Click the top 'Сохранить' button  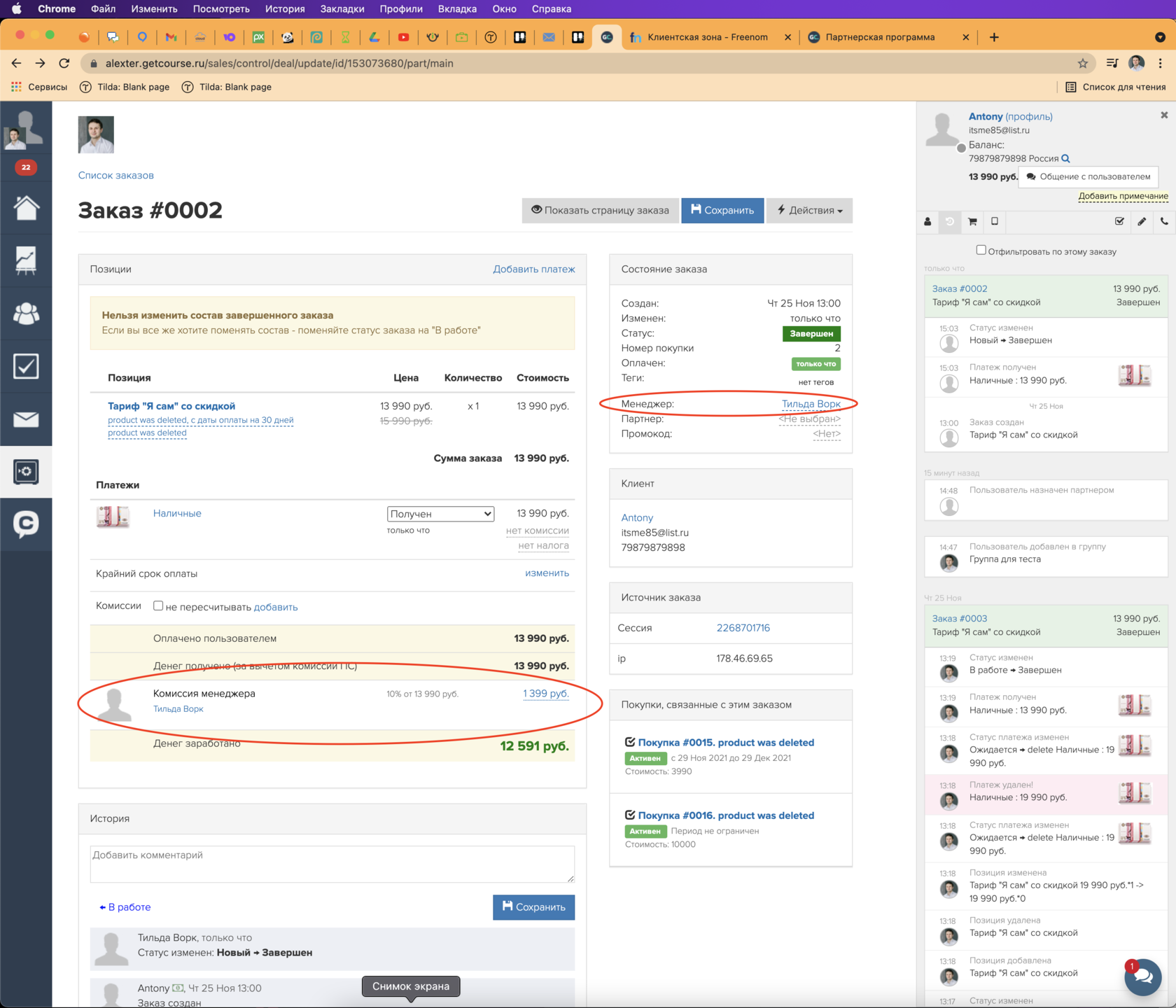(722, 210)
